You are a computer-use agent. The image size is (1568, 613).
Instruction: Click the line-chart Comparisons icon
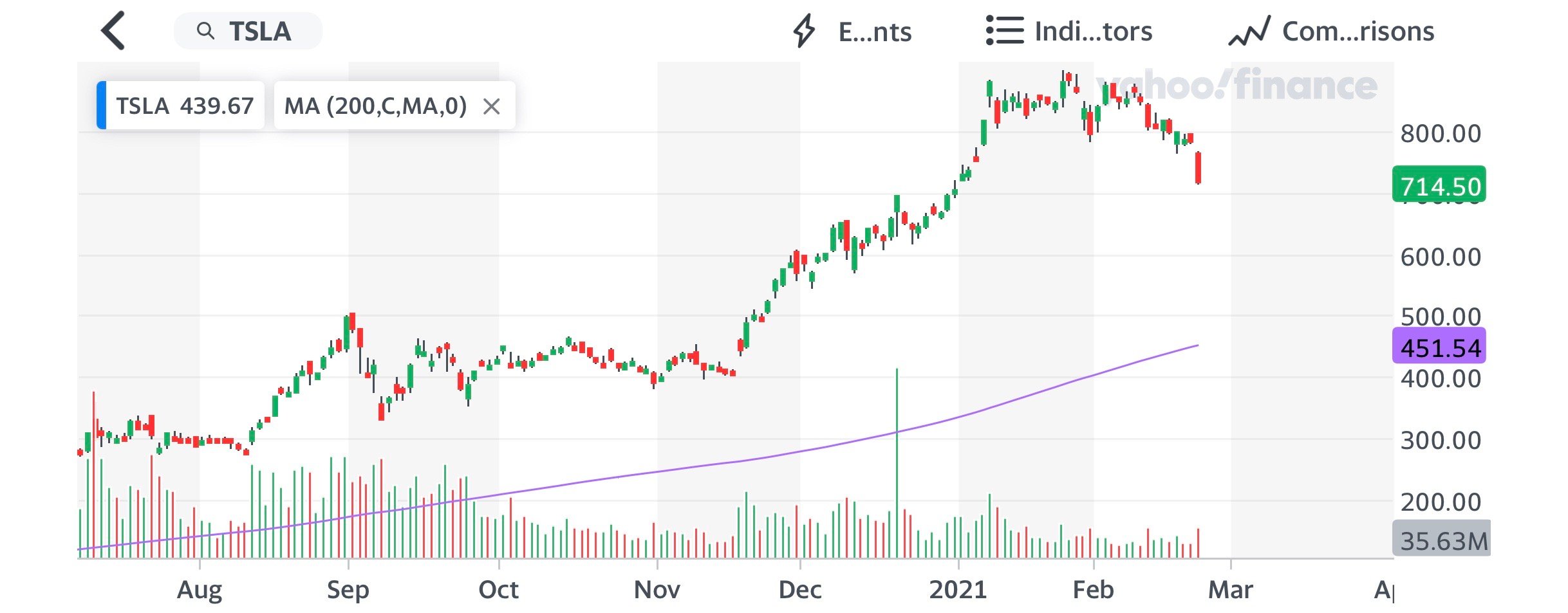coord(1249,31)
